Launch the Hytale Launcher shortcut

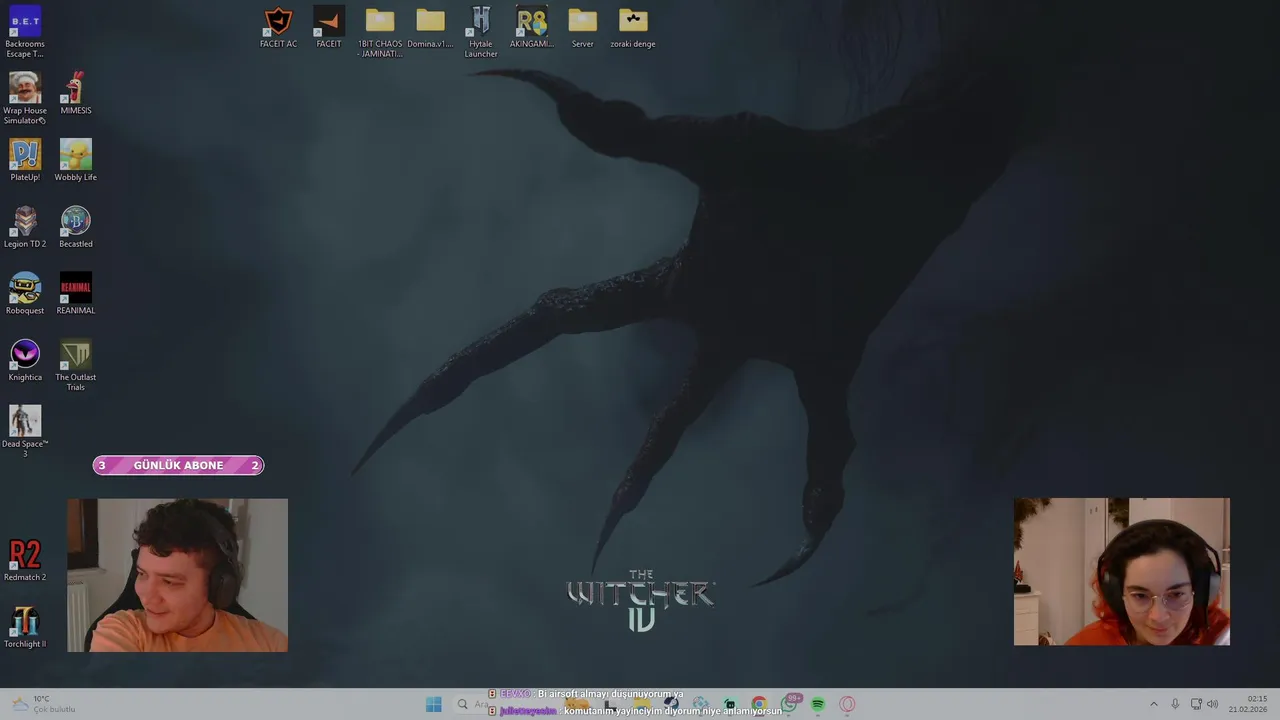click(481, 32)
